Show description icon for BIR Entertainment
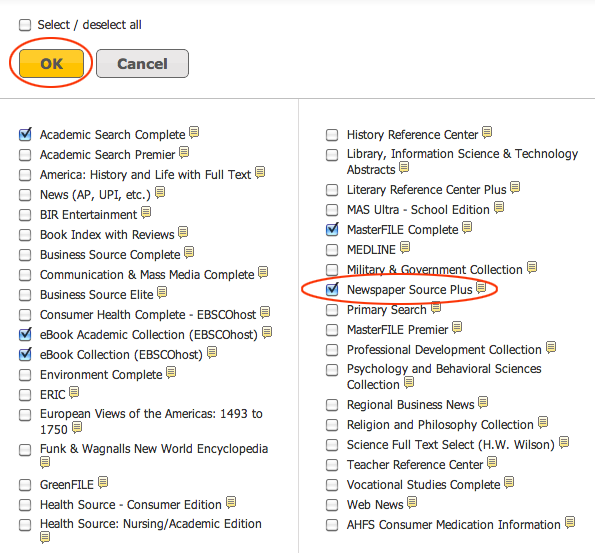This screenshot has width=595, height=553. (146, 213)
